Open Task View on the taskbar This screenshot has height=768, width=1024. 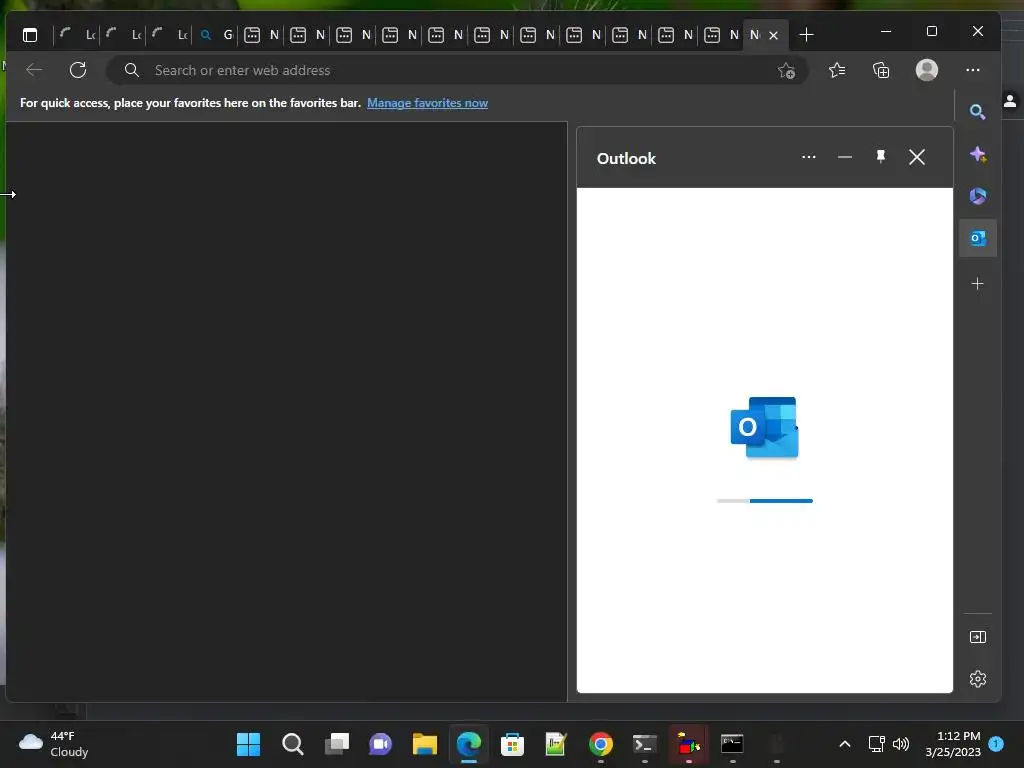click(x=337, y=744)
